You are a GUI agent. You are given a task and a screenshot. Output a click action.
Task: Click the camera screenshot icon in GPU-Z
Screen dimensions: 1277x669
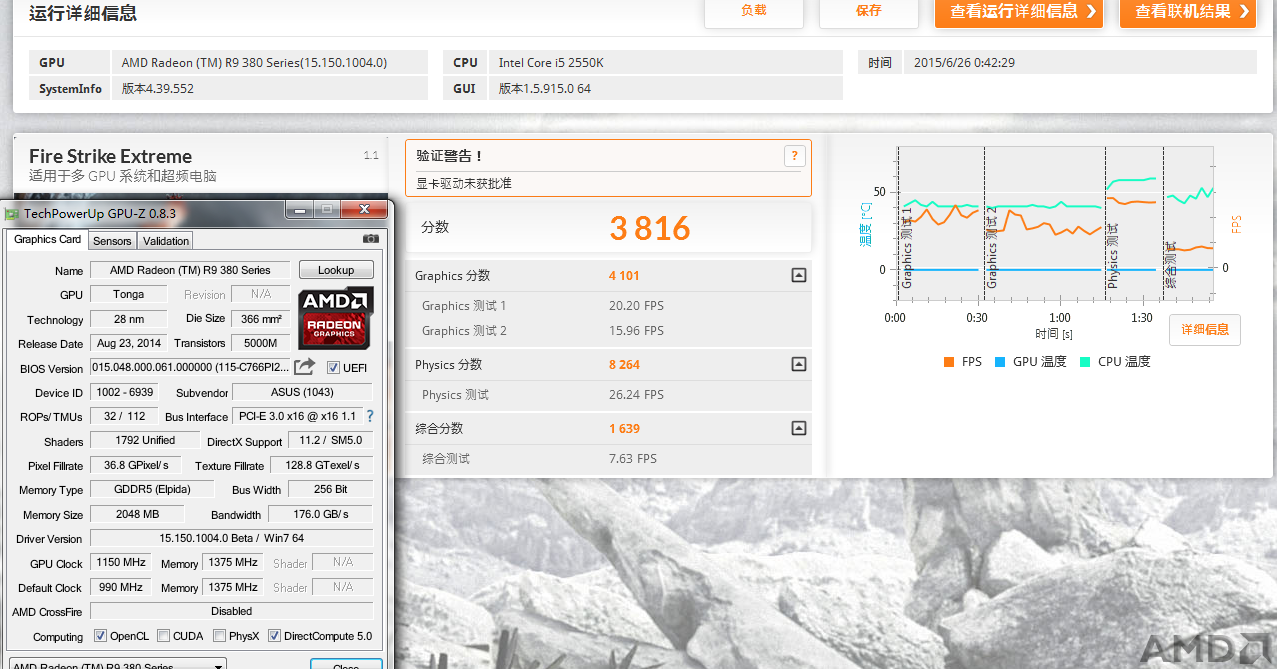371,239
